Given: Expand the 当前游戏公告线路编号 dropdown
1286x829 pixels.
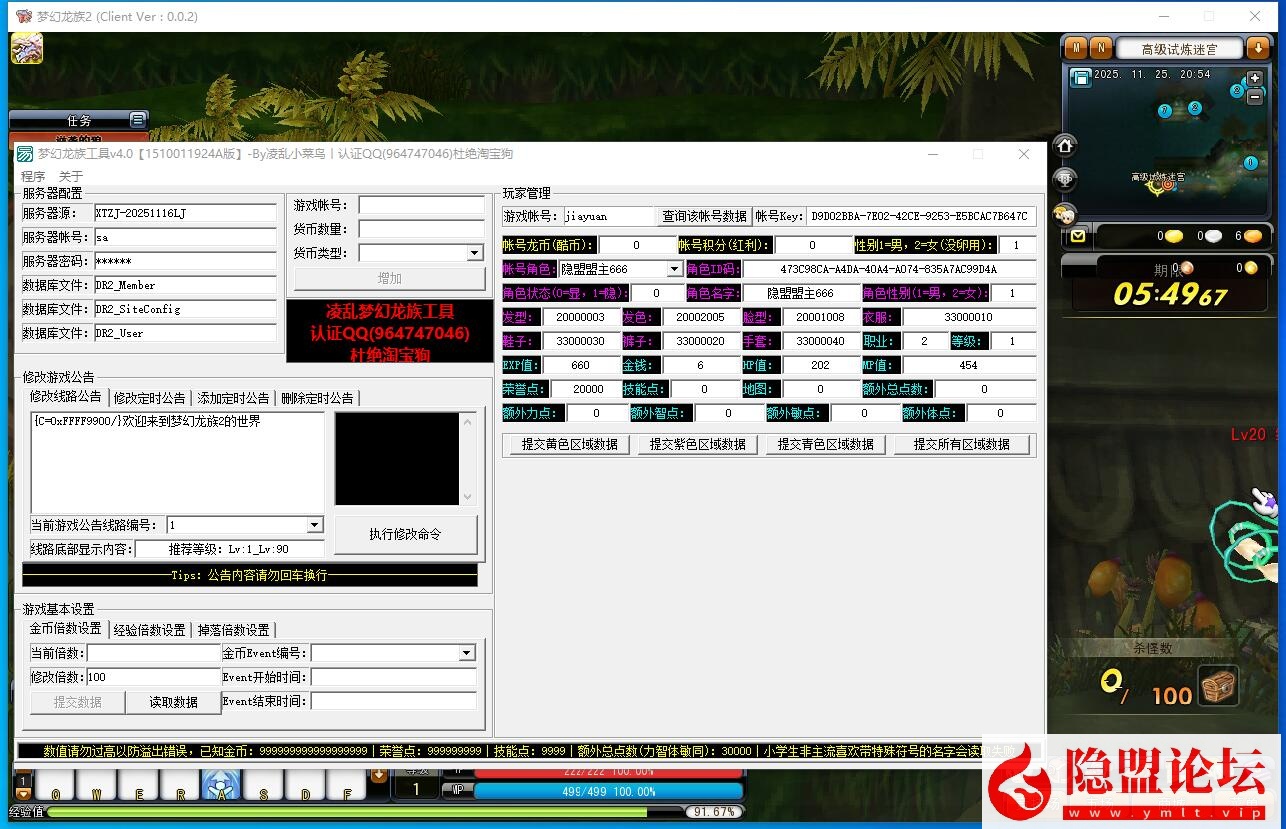Looking at the screenshot, I should click(x=314, y=526).
